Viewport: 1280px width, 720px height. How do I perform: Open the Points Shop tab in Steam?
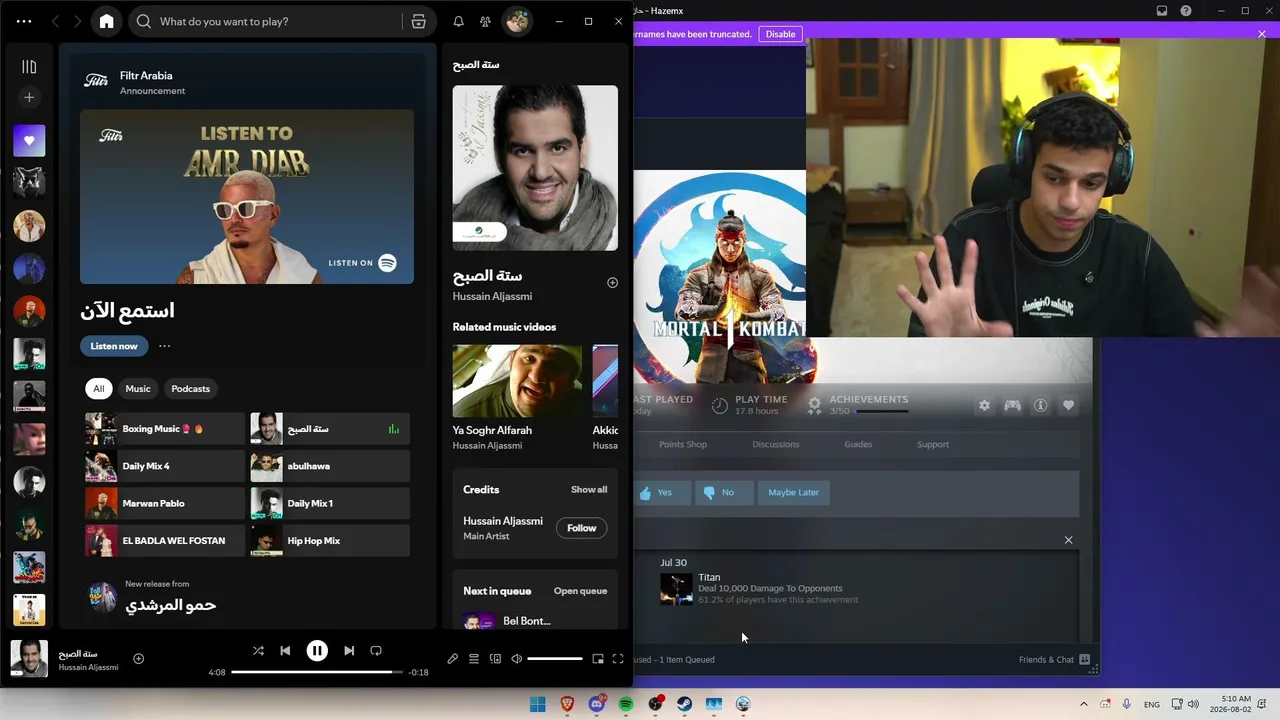[683, 444]
